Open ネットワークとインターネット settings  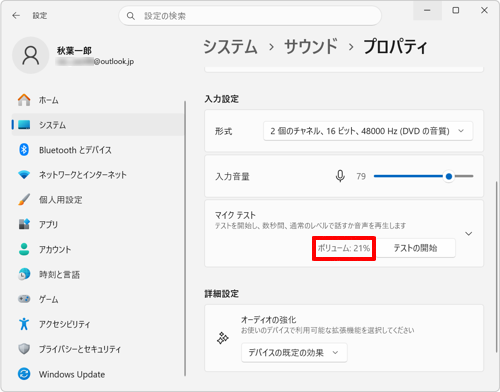tap(98, 174)
